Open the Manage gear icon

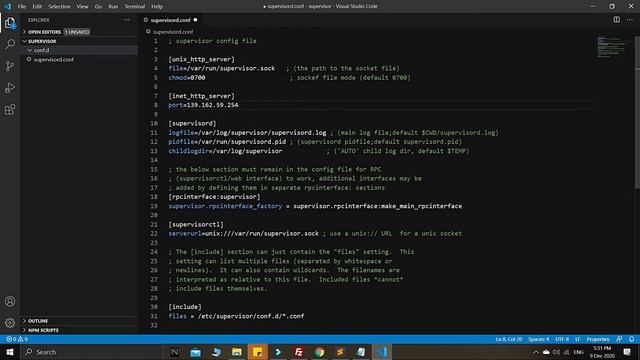click(10, 323)
